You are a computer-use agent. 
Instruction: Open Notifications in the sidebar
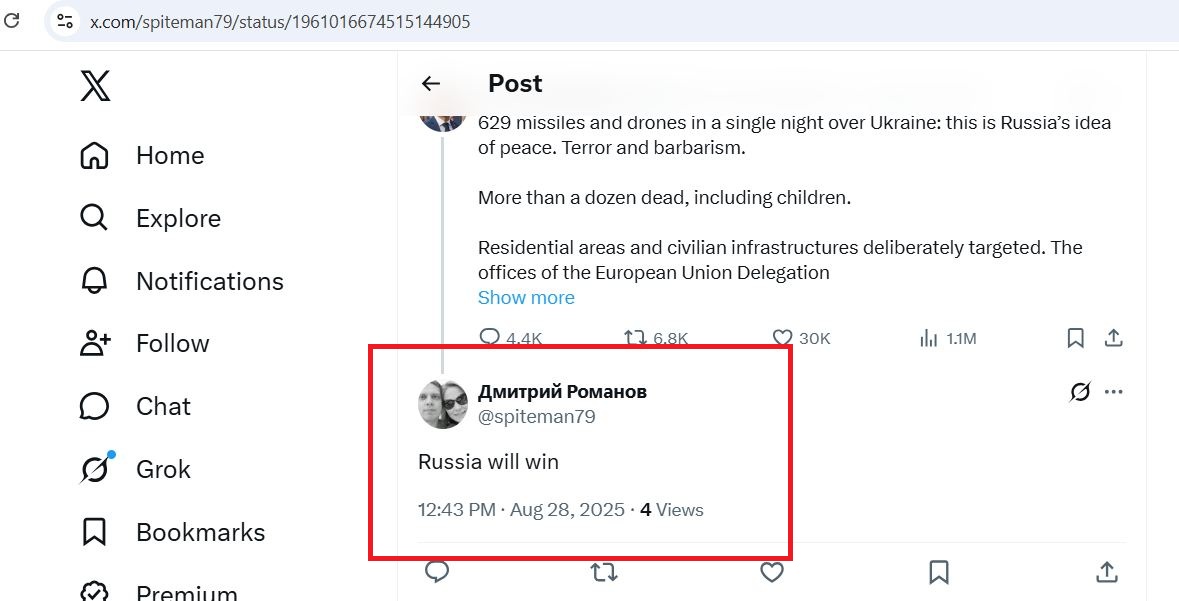(182, 281)
